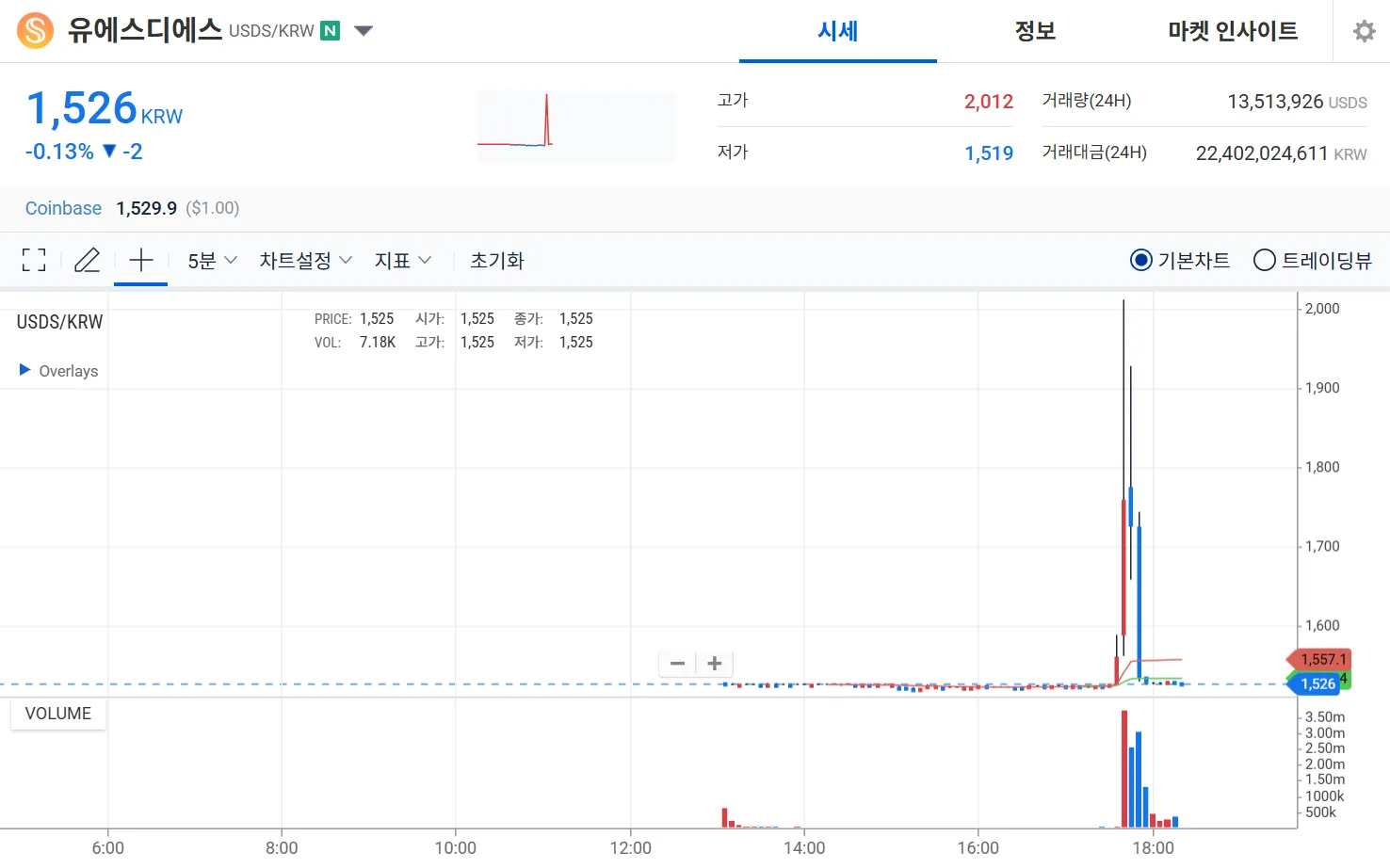This screenshot has height=868, width=1390.
Task: Open the 마켓 인사이트 tab
Action: 1232,31
